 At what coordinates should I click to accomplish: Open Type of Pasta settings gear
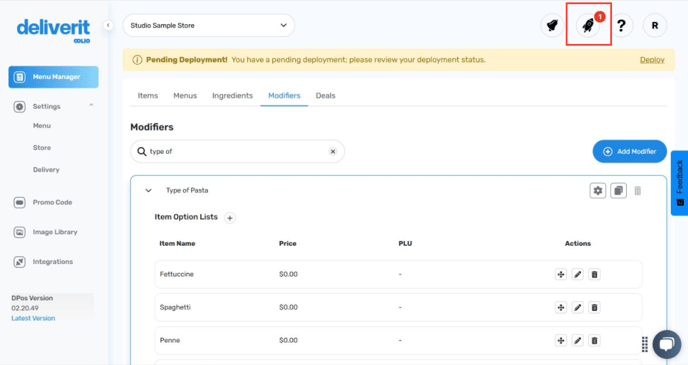[x=598, y=191]
